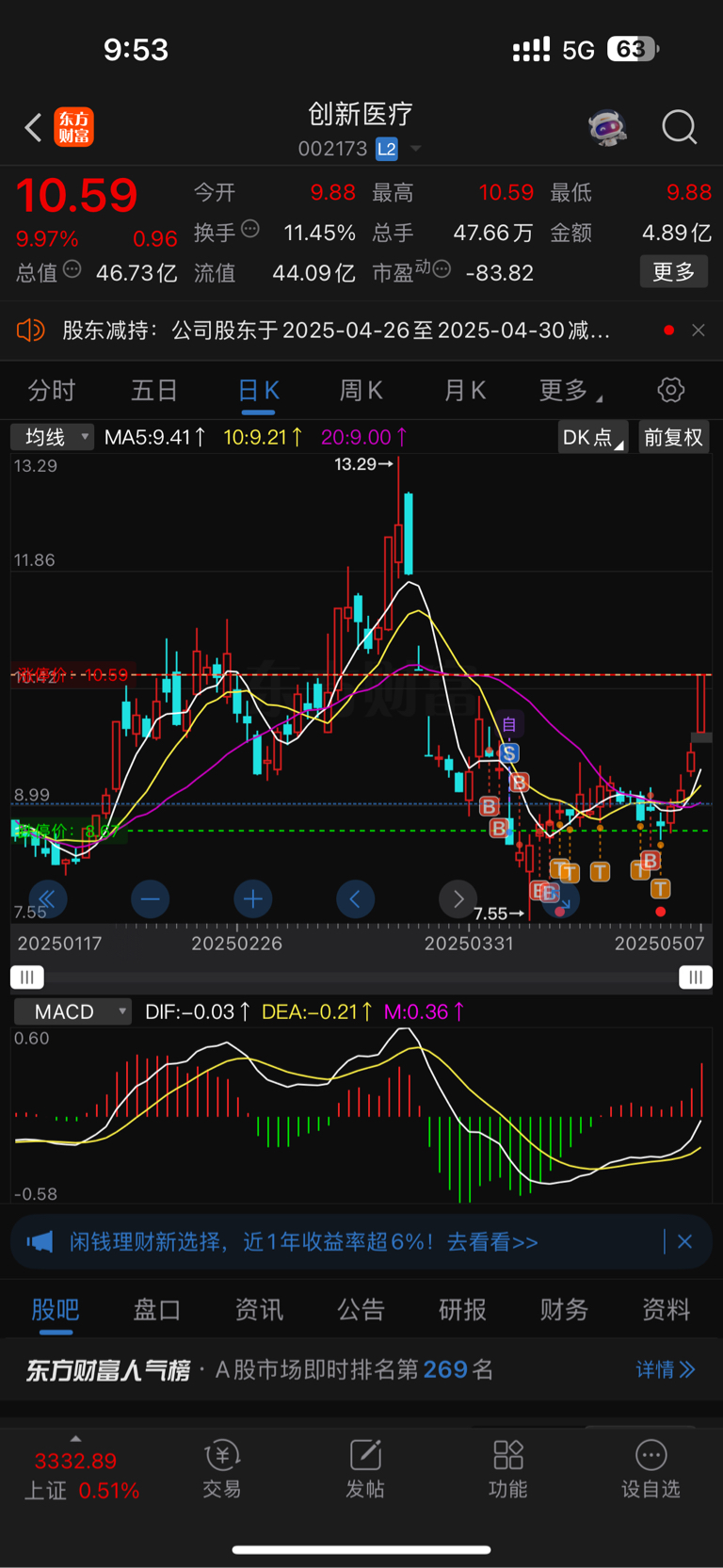Image resolution: width=723 pixels, height=1568 pixels.
Task: Tap the megaphone ad icon
Action: click(x=40, y=1242)
